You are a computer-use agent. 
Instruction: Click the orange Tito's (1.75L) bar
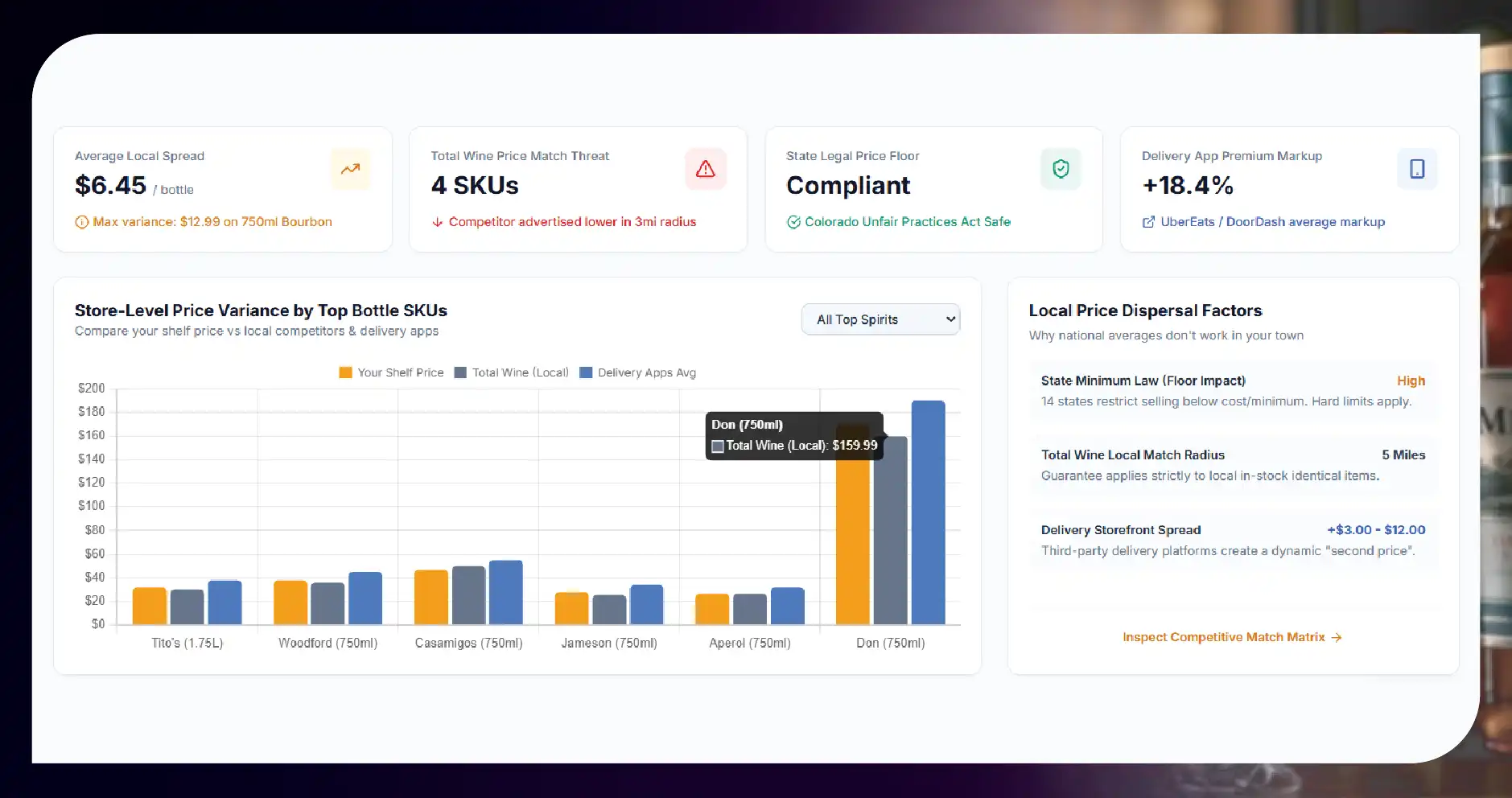(x=150, y=606)
